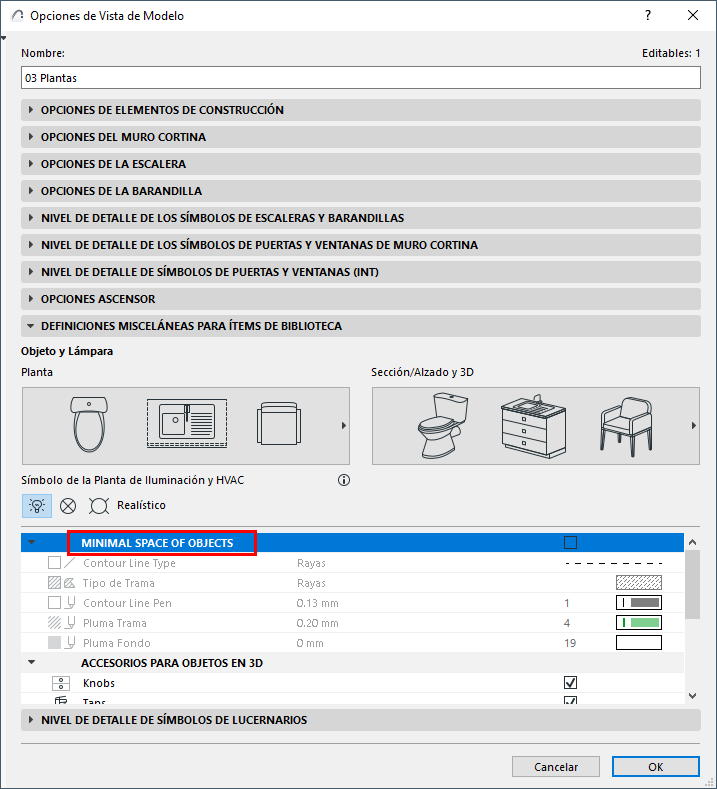
Task: Expand Símbolos de Puertas y Ventanas (INT)
Action: point(361,272)
